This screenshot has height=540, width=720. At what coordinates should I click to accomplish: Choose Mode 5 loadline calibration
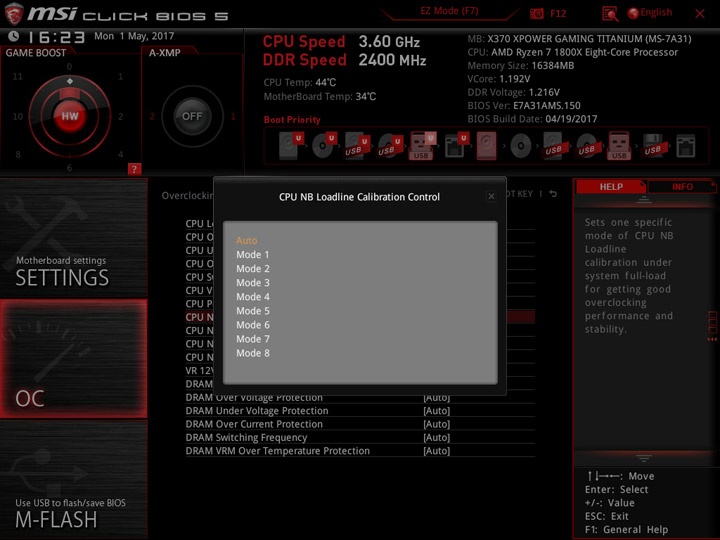[x=253, y=311]
